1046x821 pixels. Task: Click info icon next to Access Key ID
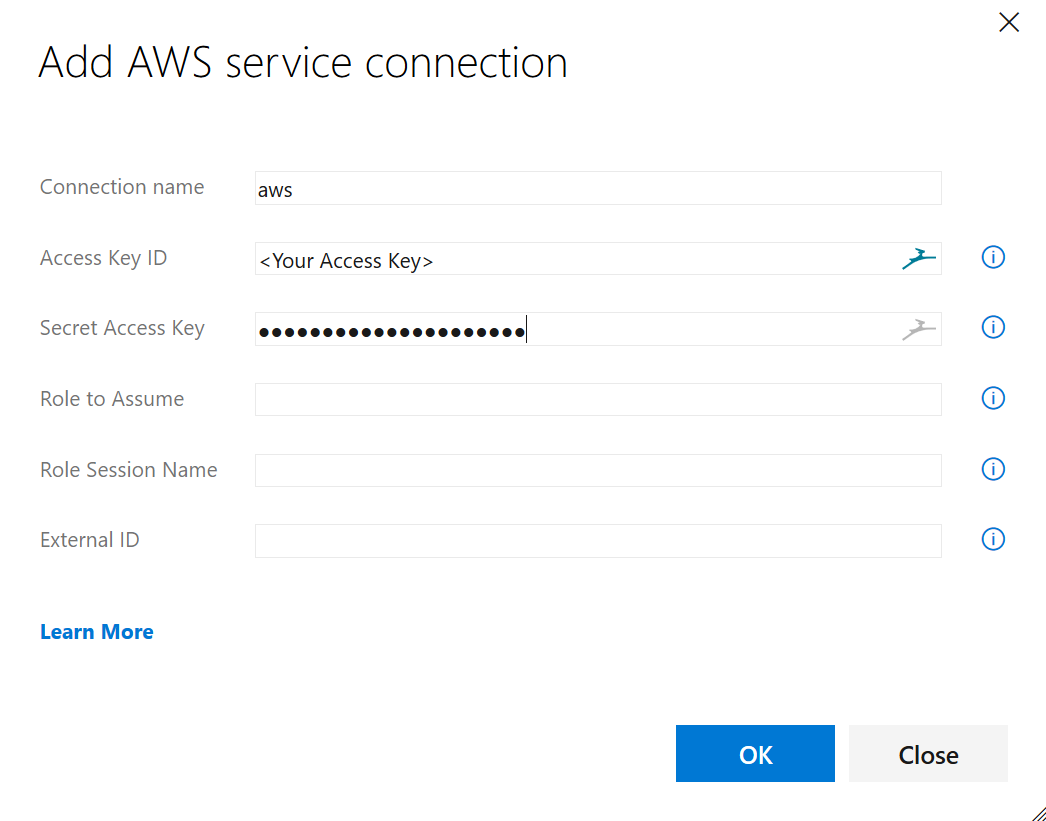[x=993, y=257]
